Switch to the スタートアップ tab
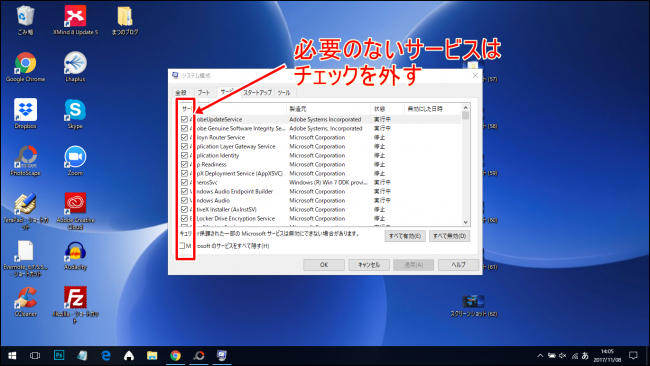 coord(257,92)
